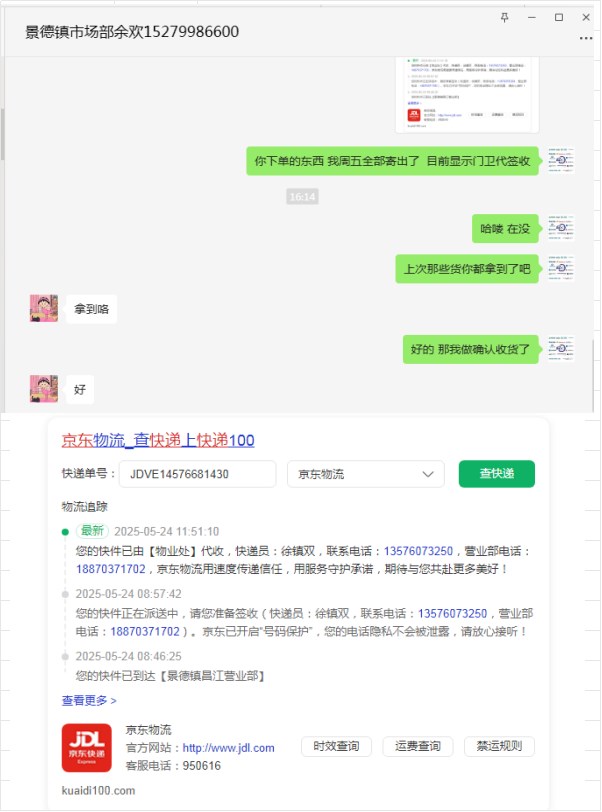Click the dropdown chevron arrow
Screen dimensions: 602x812
tap(428, 474)
